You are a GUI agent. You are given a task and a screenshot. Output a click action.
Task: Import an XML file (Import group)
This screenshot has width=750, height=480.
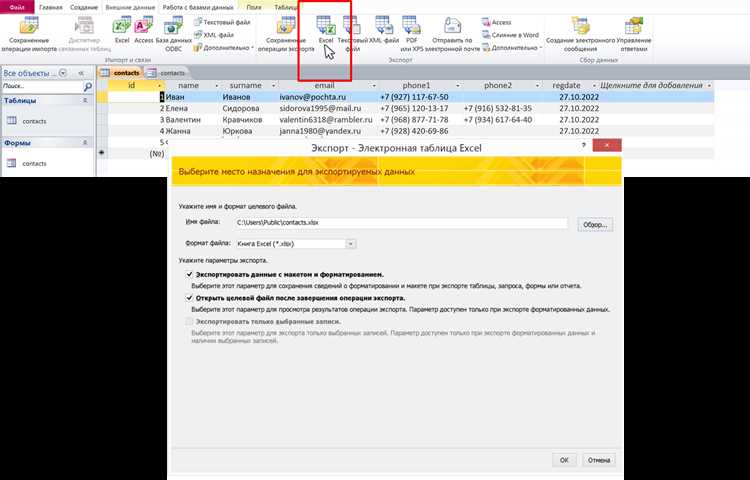(x=214, y=35)
